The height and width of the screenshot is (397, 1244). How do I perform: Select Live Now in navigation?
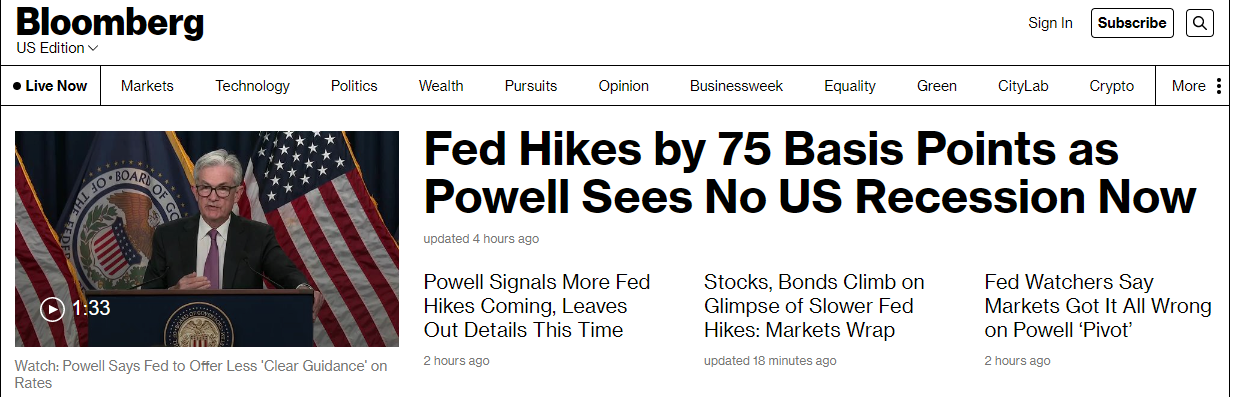pyautogui.click(x=51, y=86)
